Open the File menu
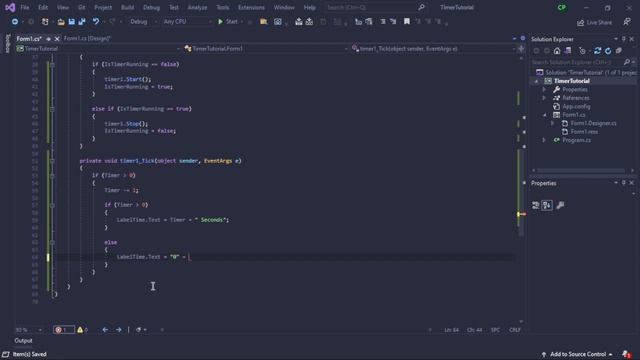This screenshot has height=360, width=640. [25, 7]
